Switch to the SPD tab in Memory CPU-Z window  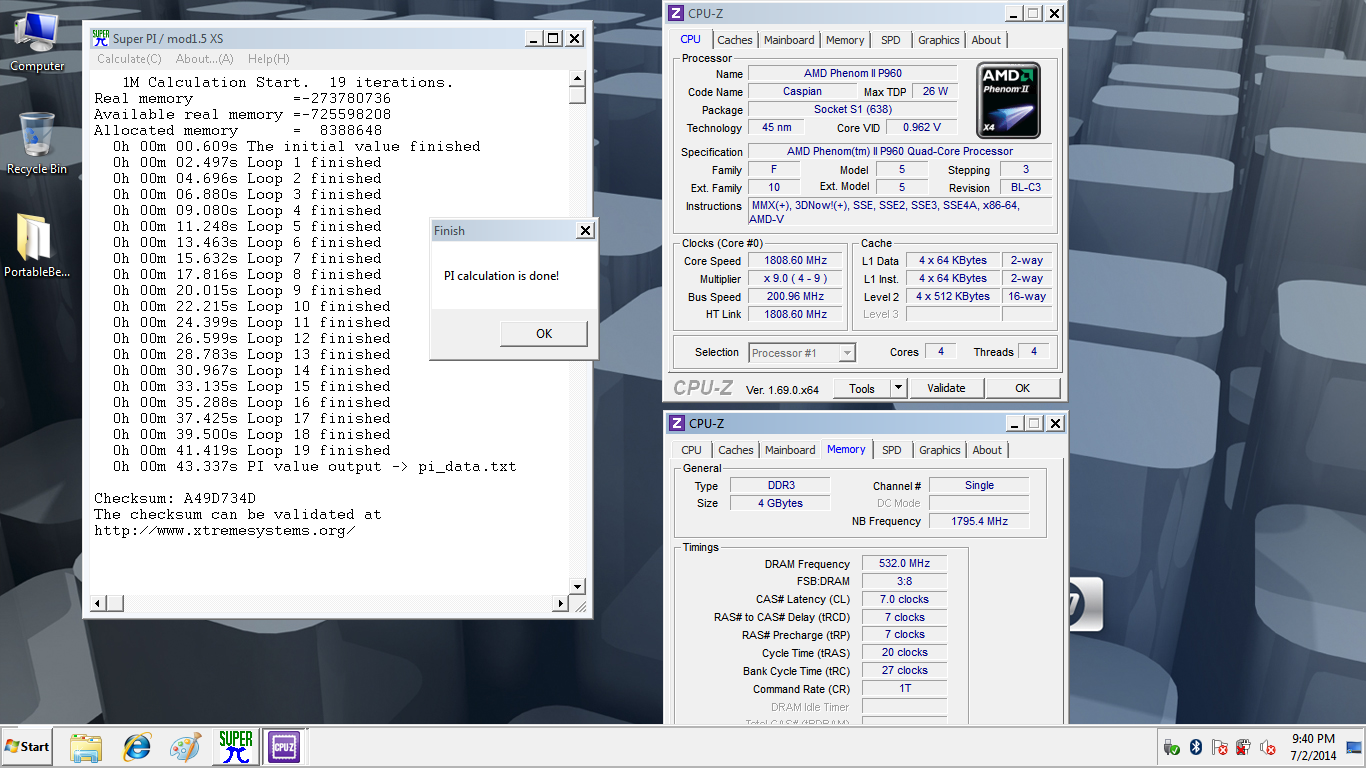click(892, 450)
